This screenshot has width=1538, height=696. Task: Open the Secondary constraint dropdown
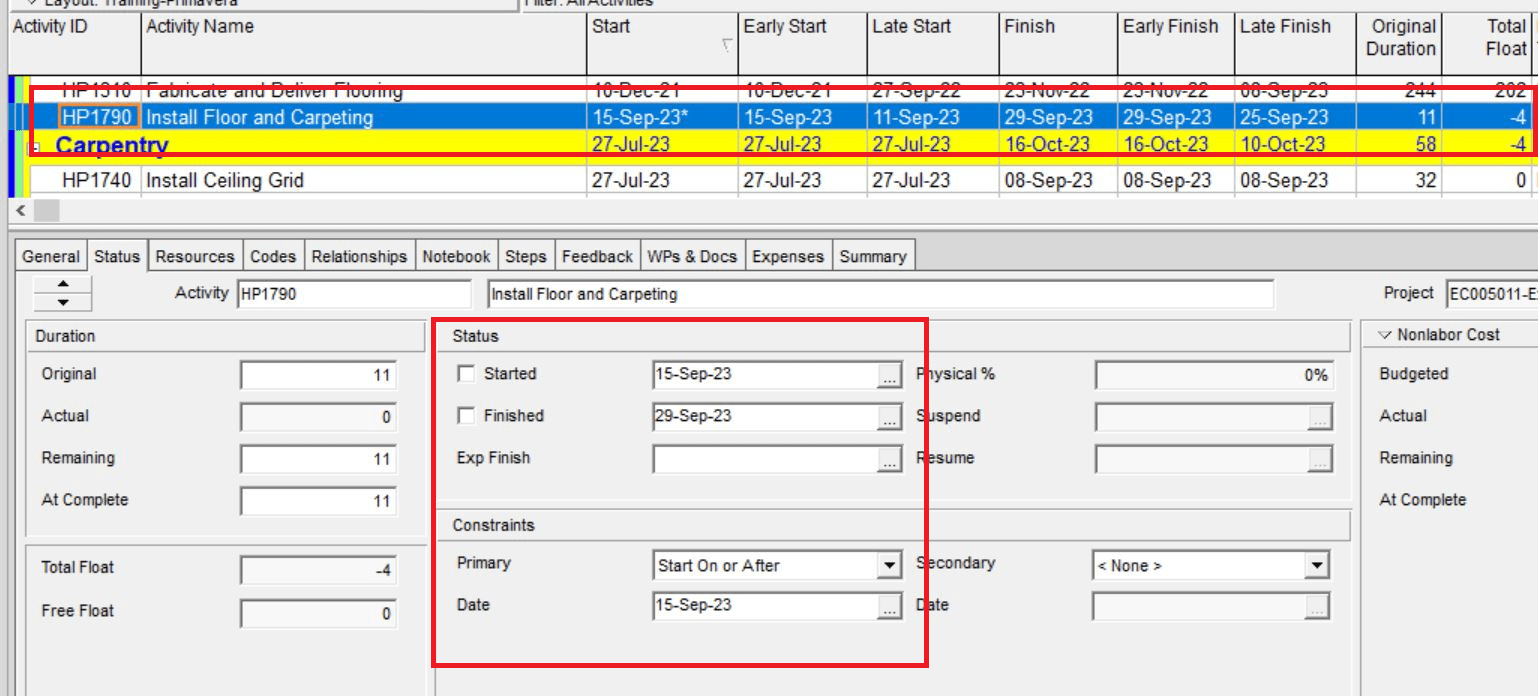pyautogui.click(x=1316, y=566)
